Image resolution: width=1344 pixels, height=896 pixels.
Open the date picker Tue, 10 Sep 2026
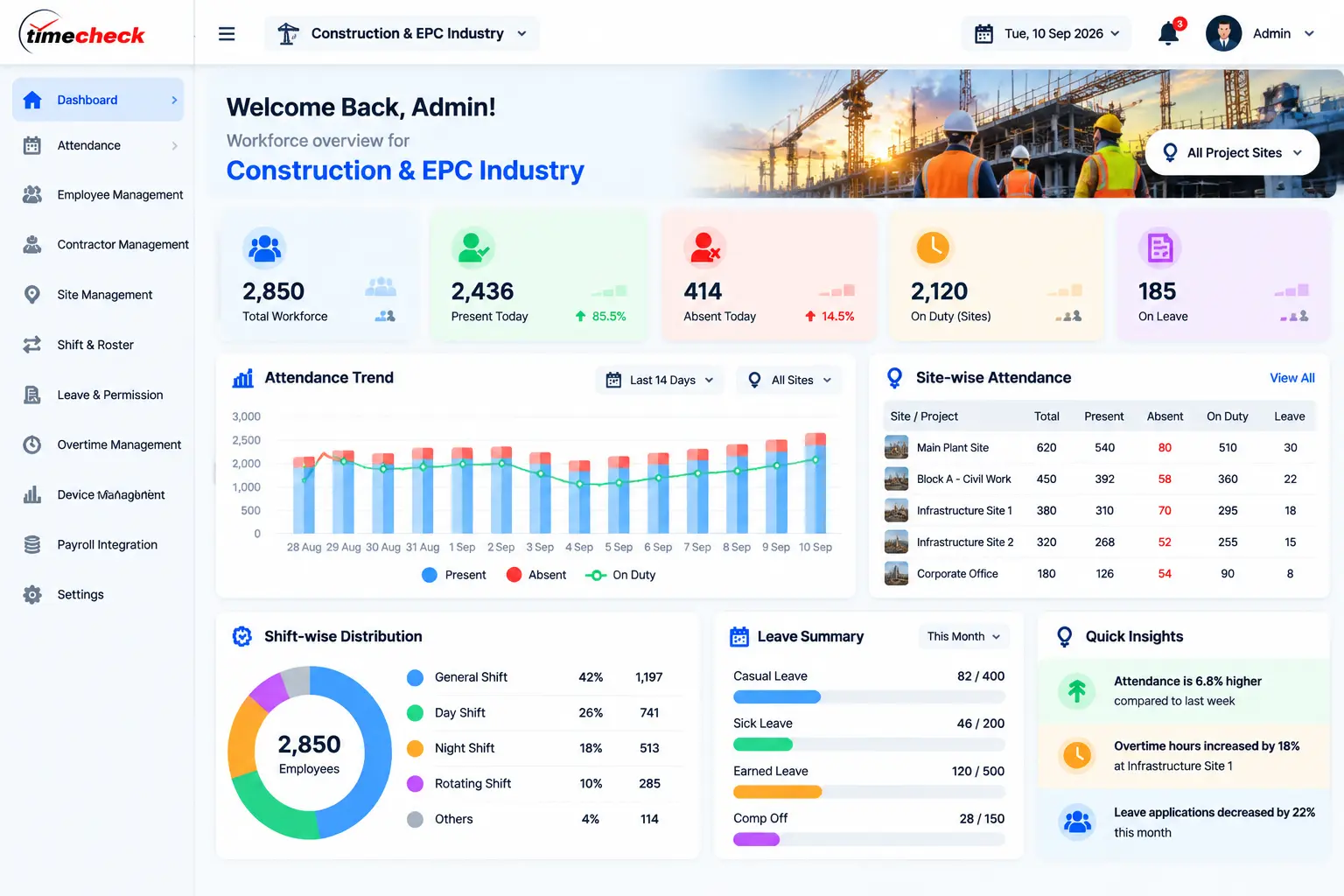pyautogui.click(x=1046, y=33)
